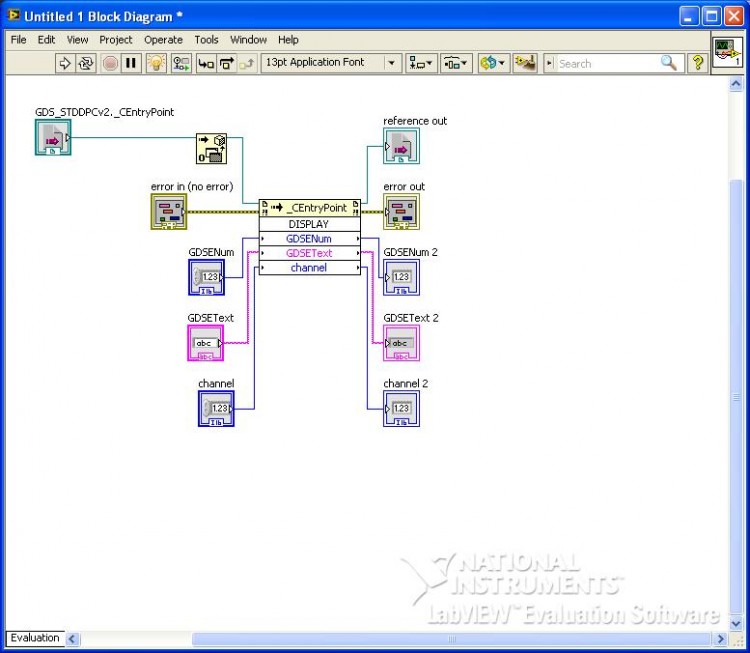The image size is (750, 653).
Task: Maximize the Block Diagram window
Action: [711, 16]
